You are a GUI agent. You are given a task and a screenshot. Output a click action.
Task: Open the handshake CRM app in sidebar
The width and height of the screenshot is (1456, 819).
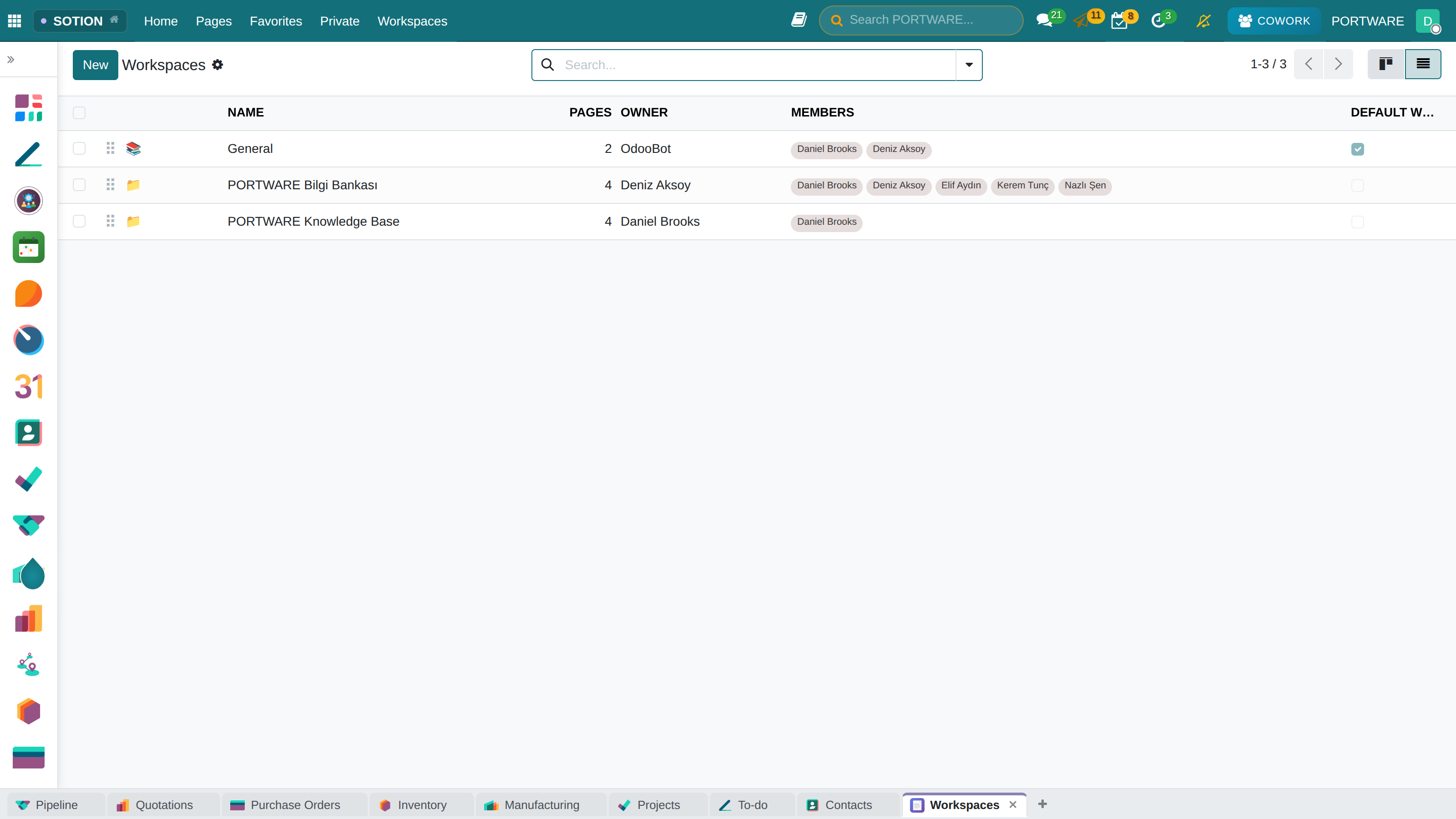(28, 525)
